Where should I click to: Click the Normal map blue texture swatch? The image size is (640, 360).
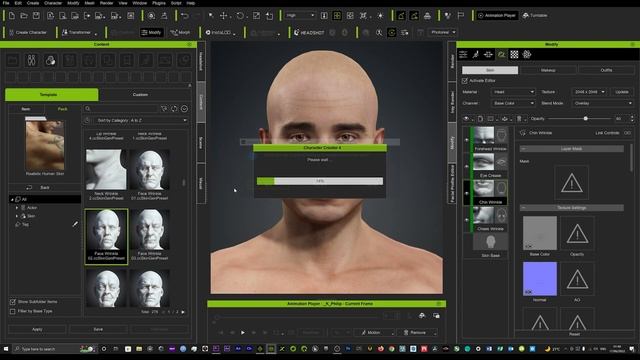click(540, 279)
